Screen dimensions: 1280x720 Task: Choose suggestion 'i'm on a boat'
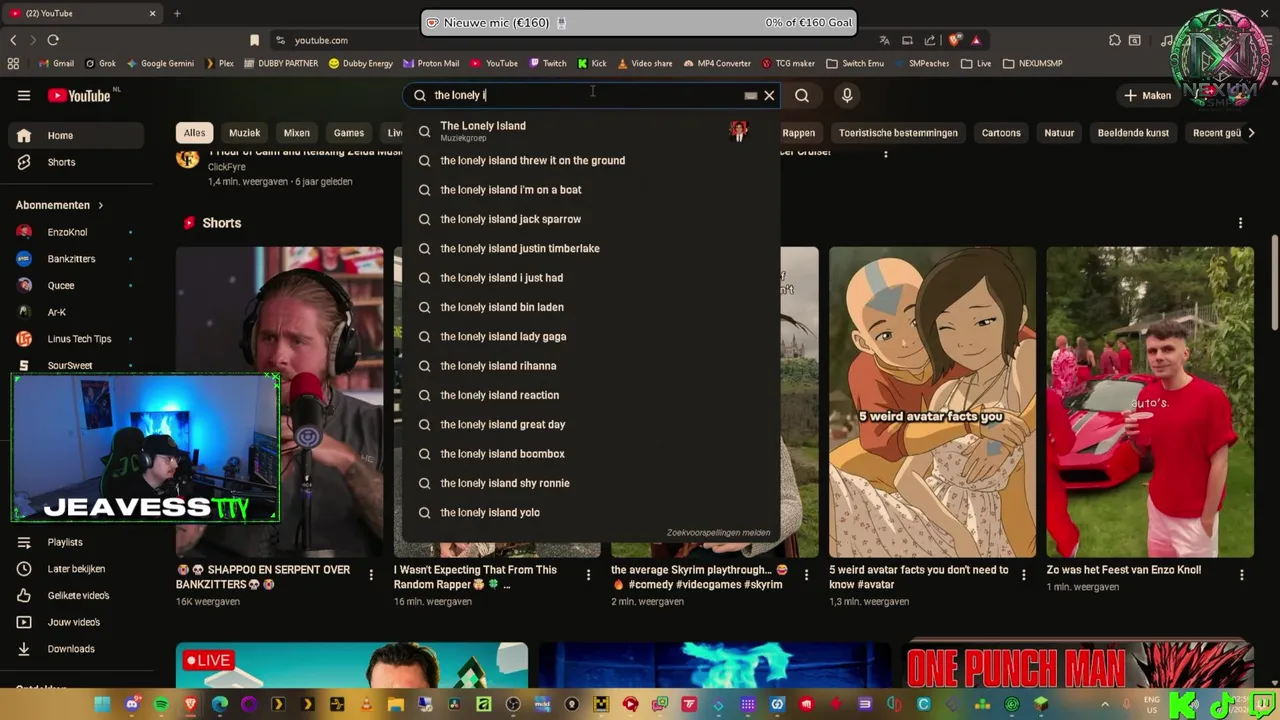coord(590,190)
